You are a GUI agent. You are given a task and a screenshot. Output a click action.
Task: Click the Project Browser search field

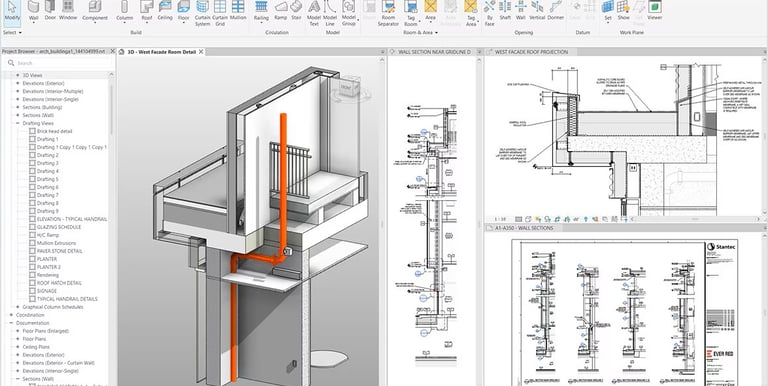click(59, 63)
